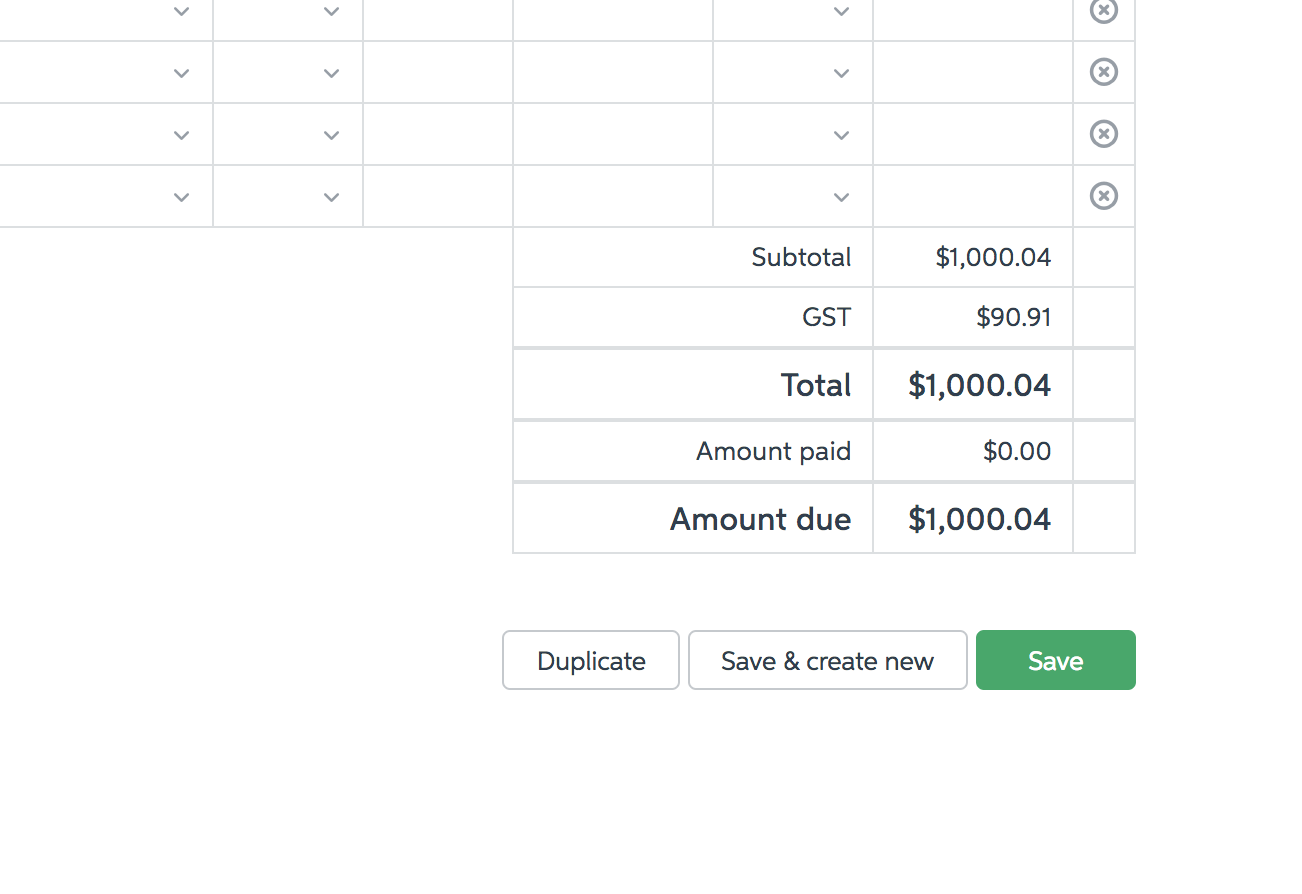Open the second dropdown in the second-to-last row
The image size is (1302, 894).
331,135
